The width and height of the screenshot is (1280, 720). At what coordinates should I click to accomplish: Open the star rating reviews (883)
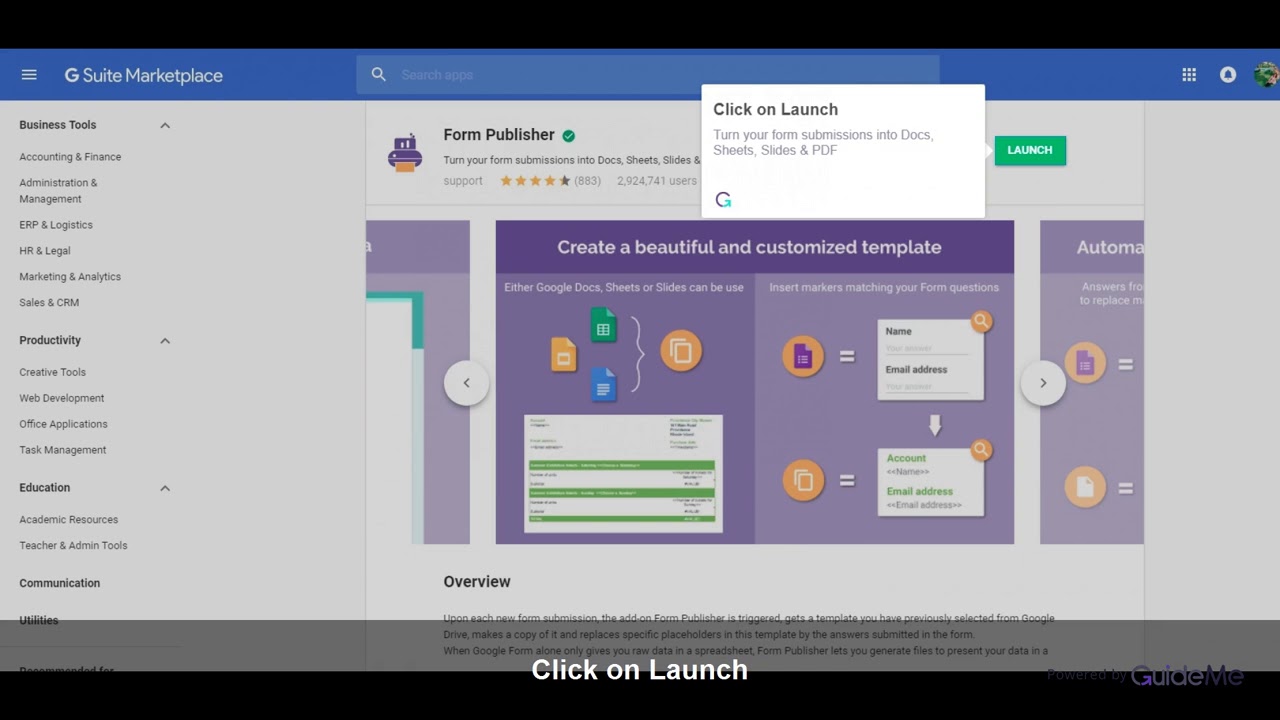(x=550, y=181)
